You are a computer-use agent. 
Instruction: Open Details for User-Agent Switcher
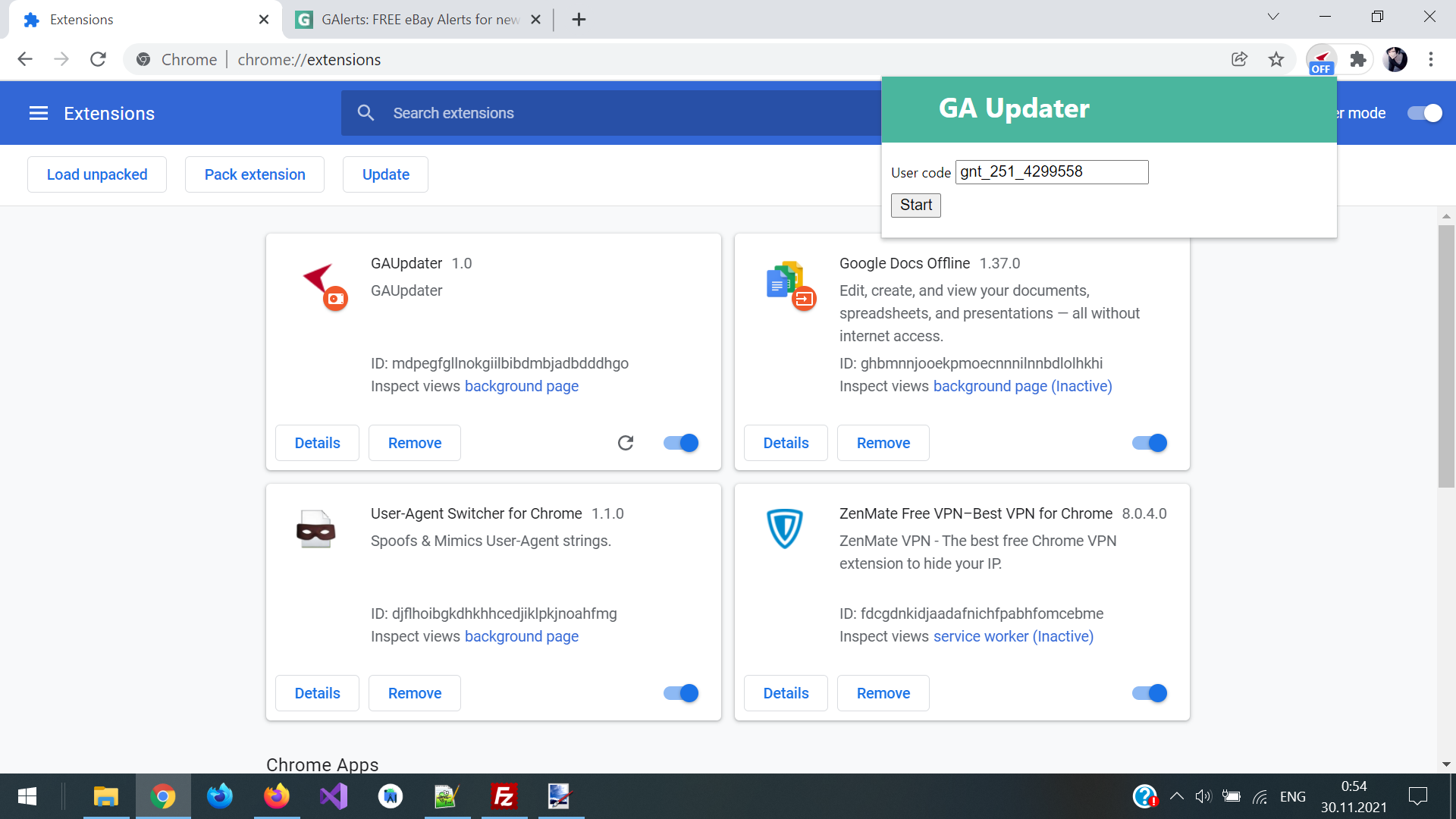coord(317,693)
